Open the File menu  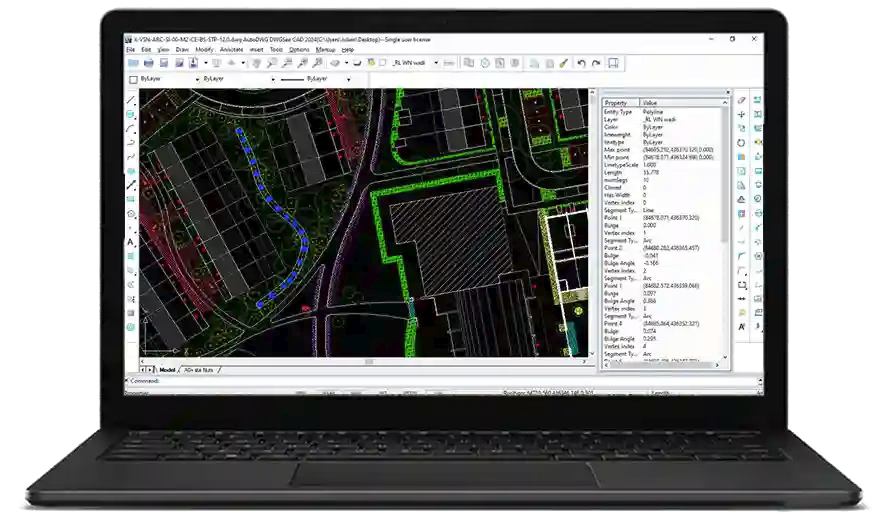[x=130, y=50]
